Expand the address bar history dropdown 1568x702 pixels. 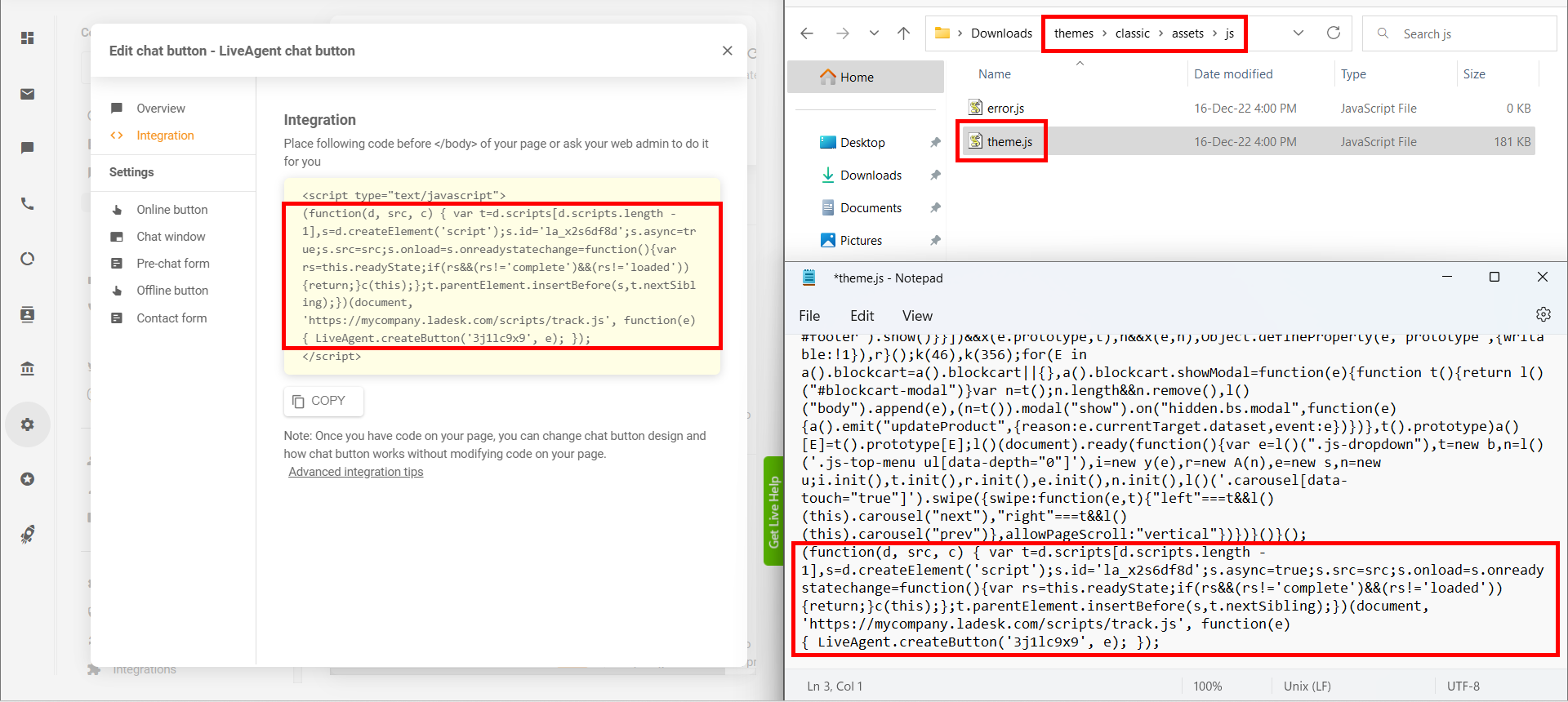1298,33
